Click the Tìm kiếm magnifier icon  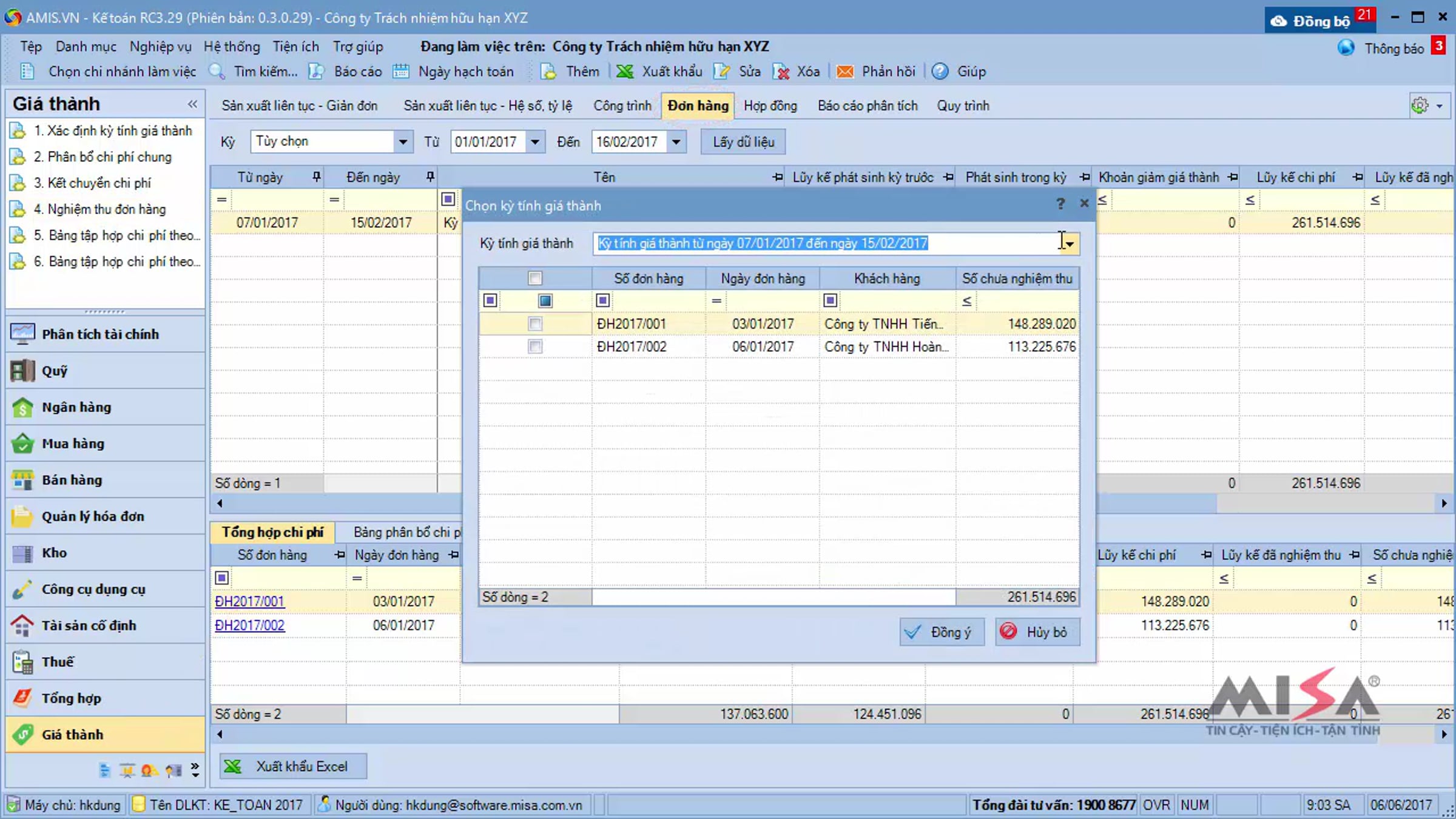tap(217, 72)
